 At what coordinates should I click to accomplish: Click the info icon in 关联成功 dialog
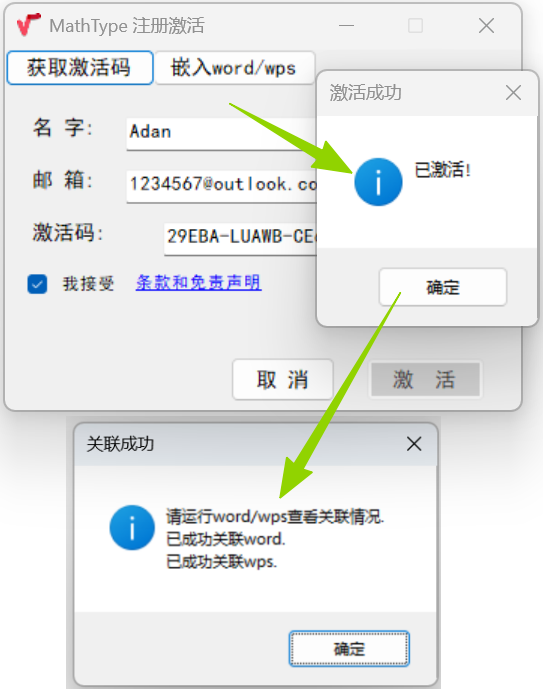coord(132,528)
